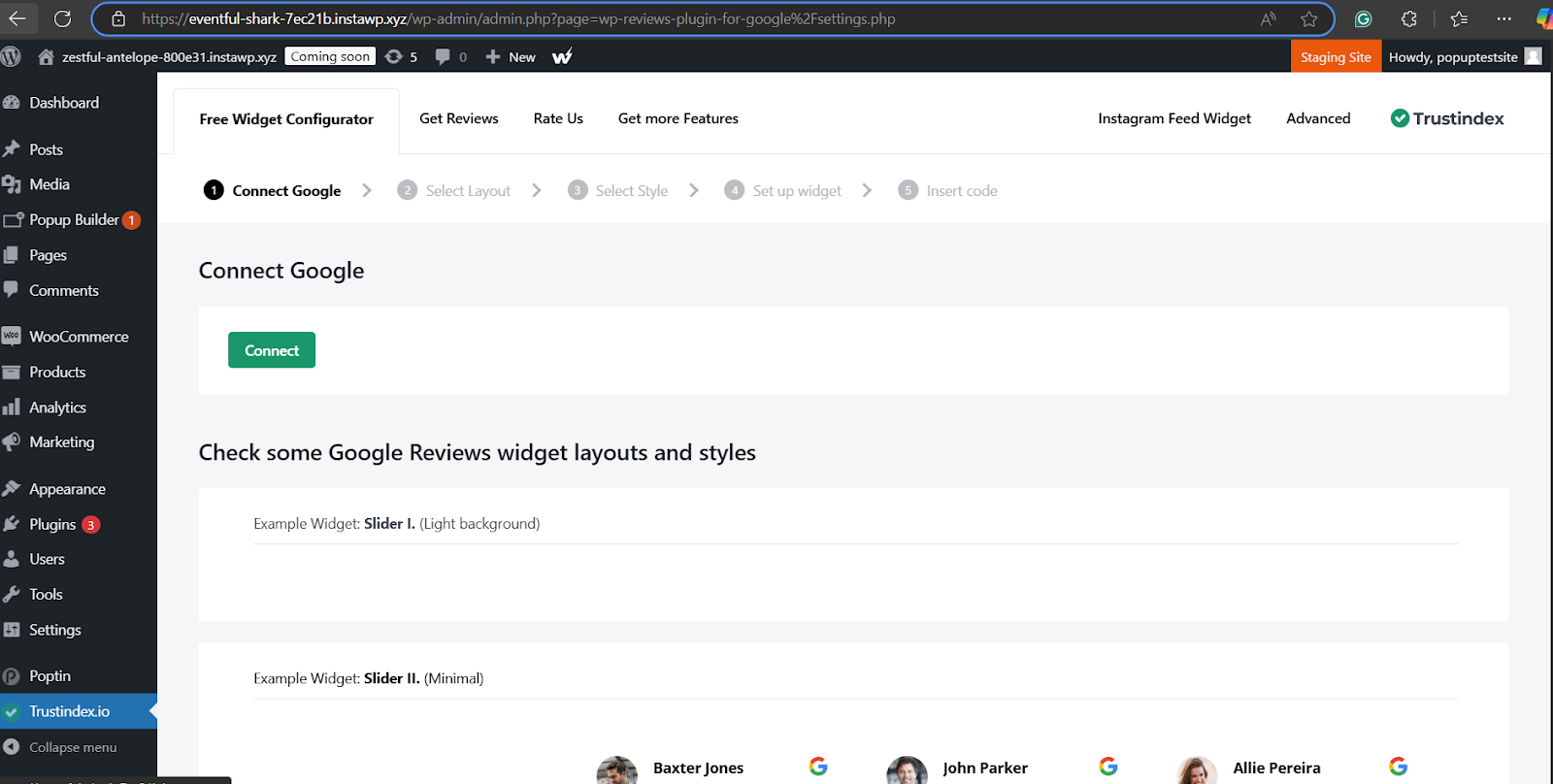The image size is (1553, 784).
Task: Click the W logo in admin bar
Action: [x=562, y=56]
